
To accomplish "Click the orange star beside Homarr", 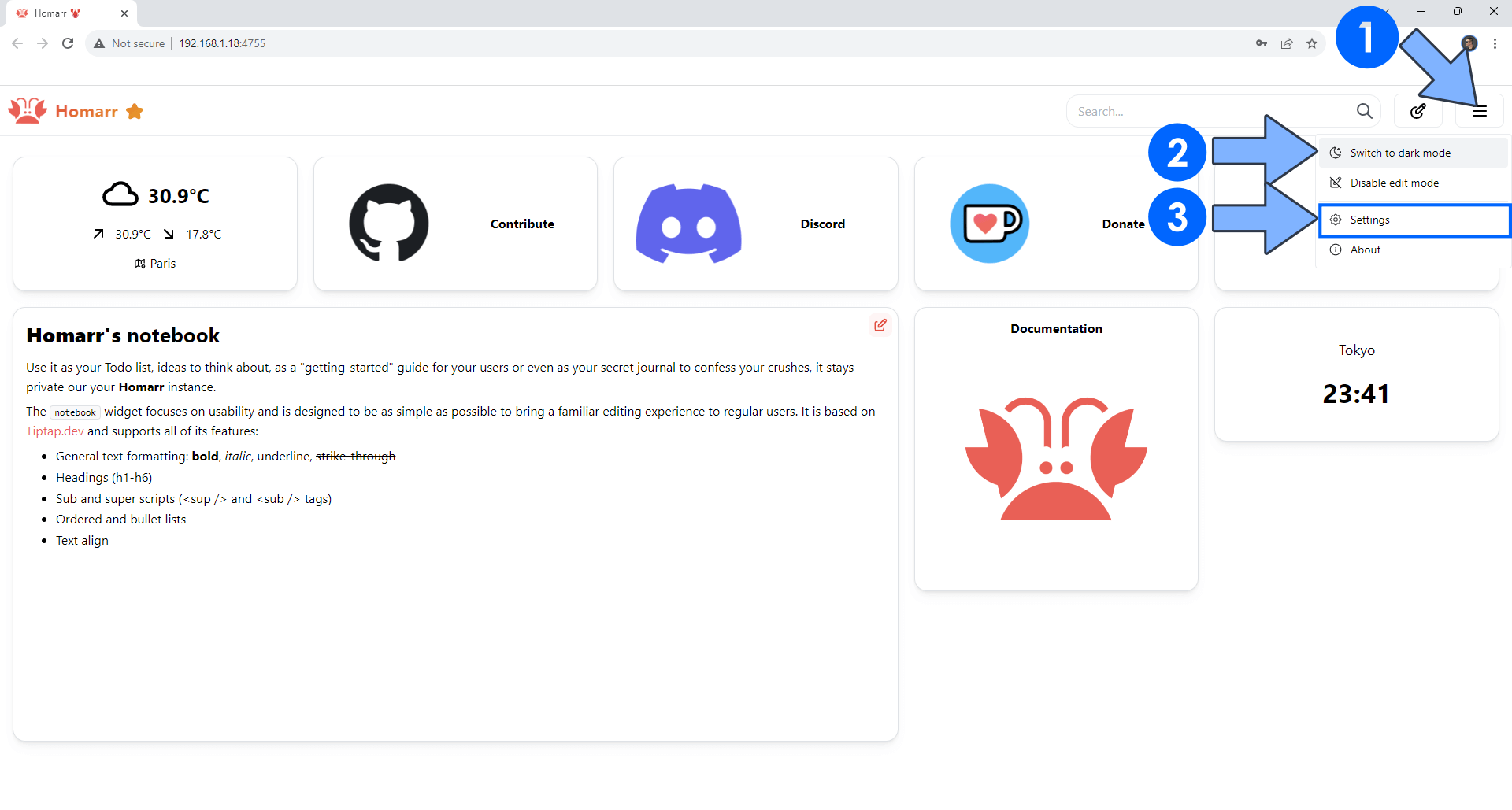I will coord(135,111).
